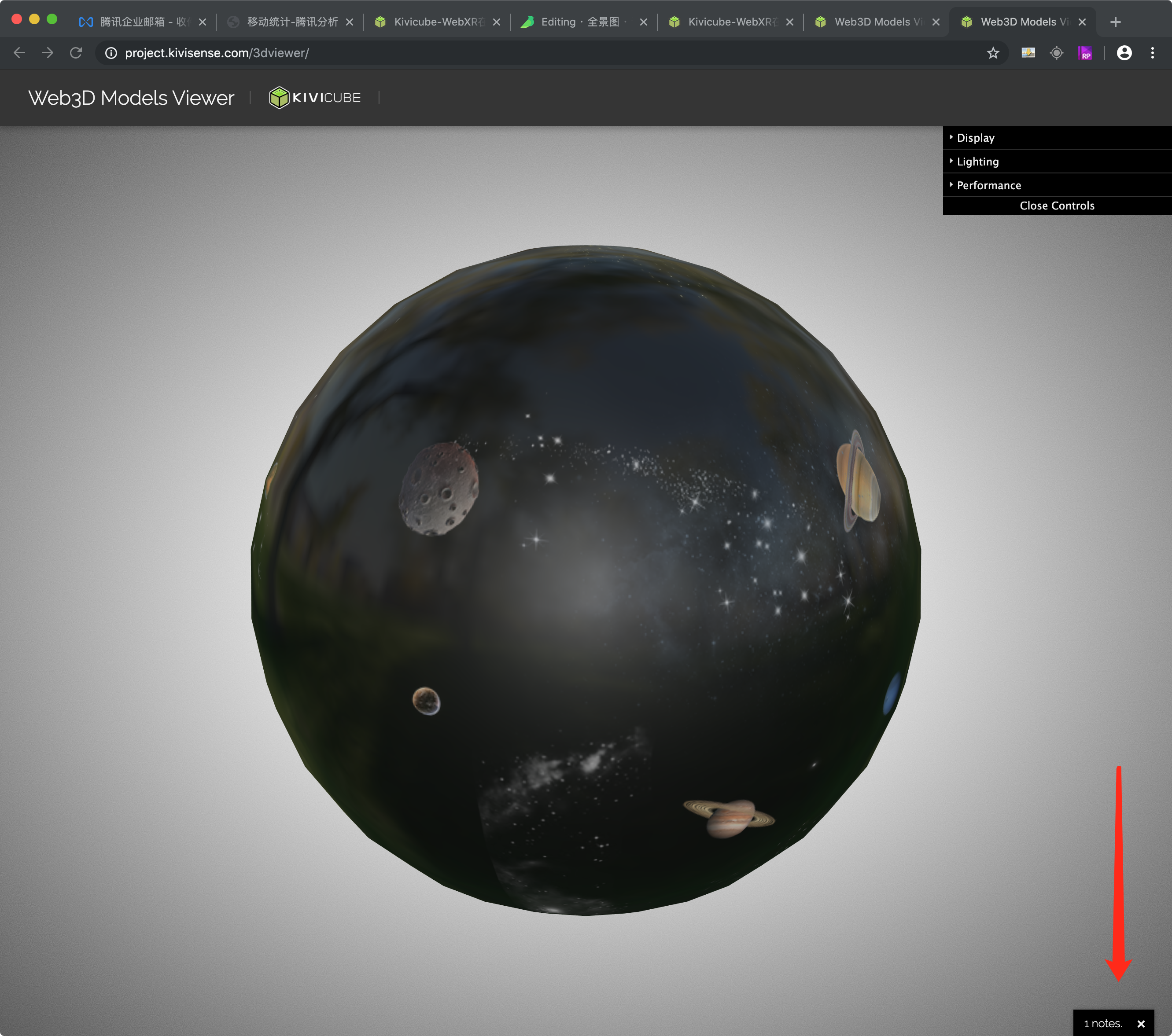Viewport: 1172px width, 1036px height.
Task: Reload the 3dviewer page
Action: [76, 53]
